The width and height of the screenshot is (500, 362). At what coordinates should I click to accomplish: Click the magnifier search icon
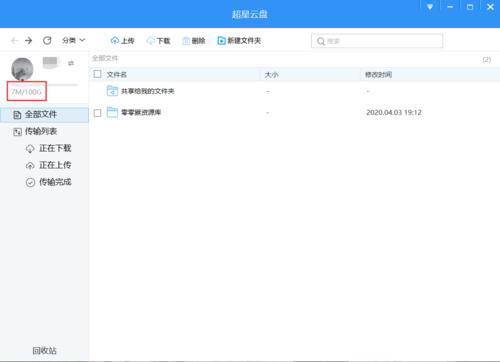[x=321, y=41]
